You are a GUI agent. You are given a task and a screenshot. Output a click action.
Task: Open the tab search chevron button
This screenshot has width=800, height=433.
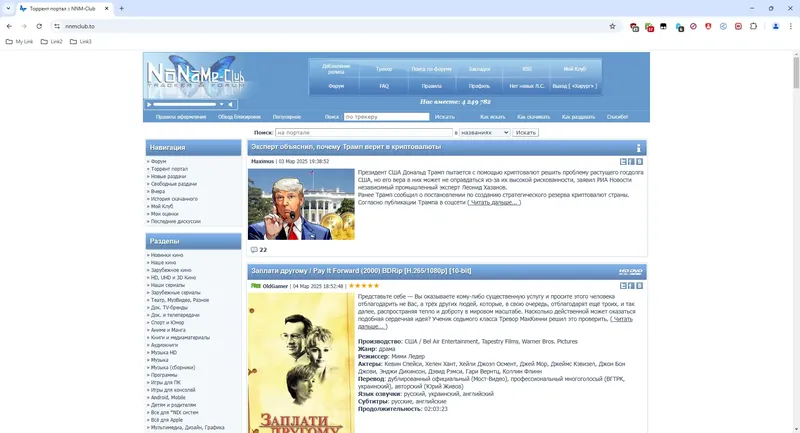pos(8,8)
